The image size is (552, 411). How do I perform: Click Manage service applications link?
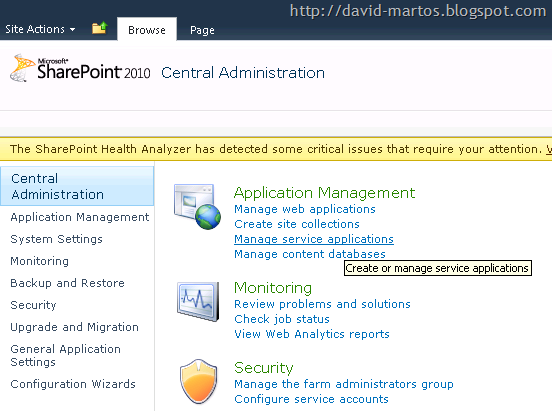[x=314, y=239]
